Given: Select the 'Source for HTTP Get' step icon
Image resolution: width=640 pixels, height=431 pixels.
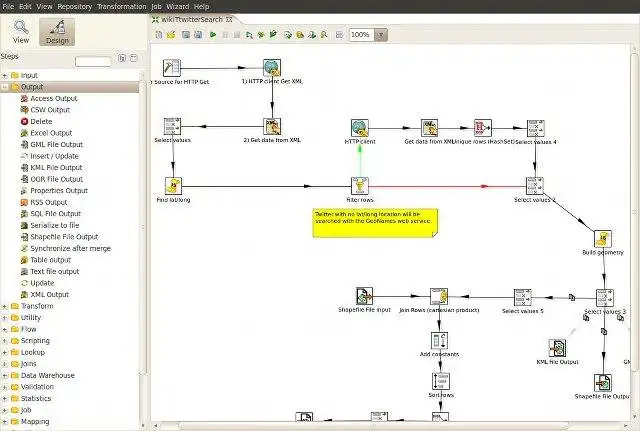Looking at the screenshot, I should 172,68.
